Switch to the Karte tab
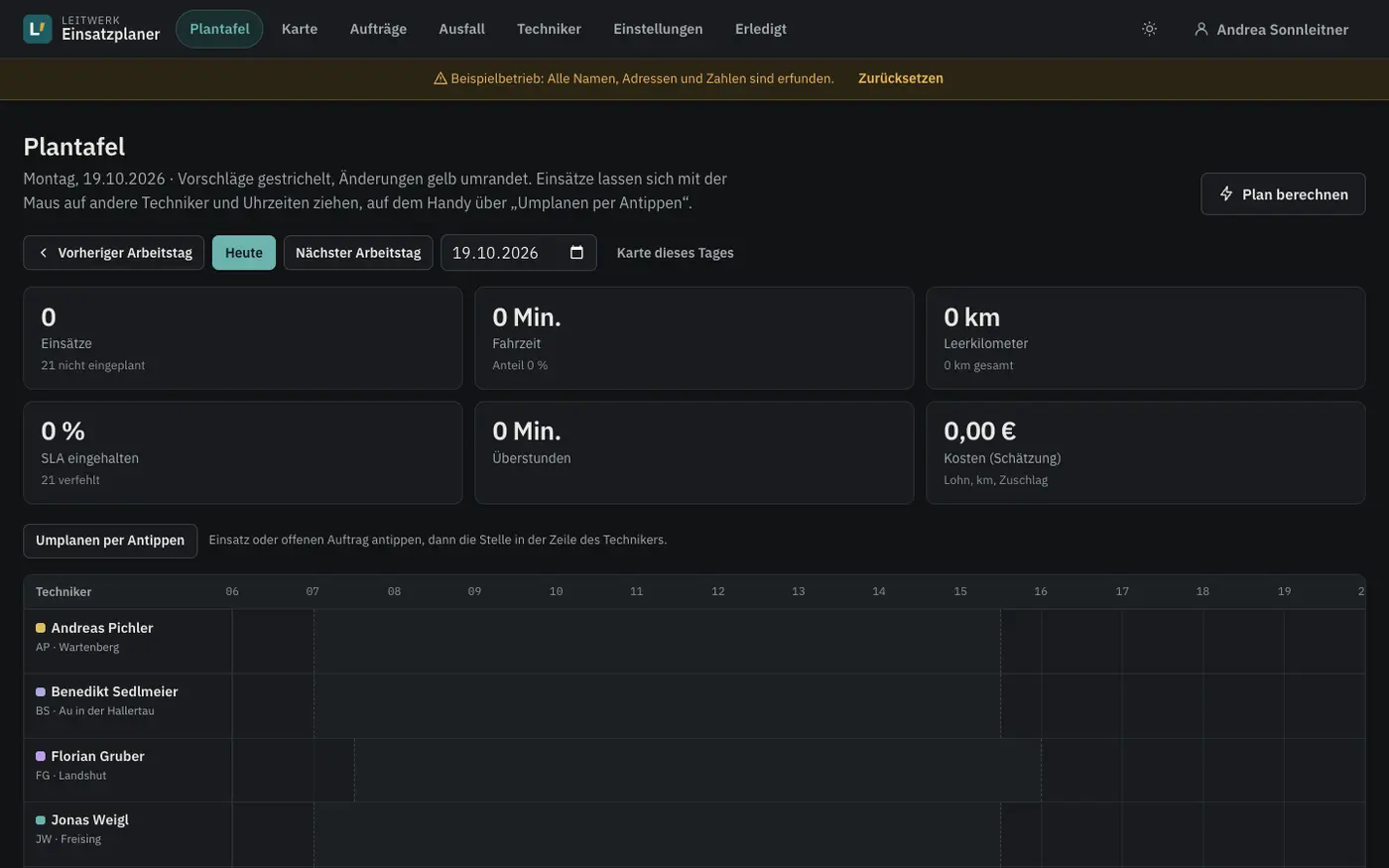Viewport: 1389px width, 868px height. (x=300, y=29)
